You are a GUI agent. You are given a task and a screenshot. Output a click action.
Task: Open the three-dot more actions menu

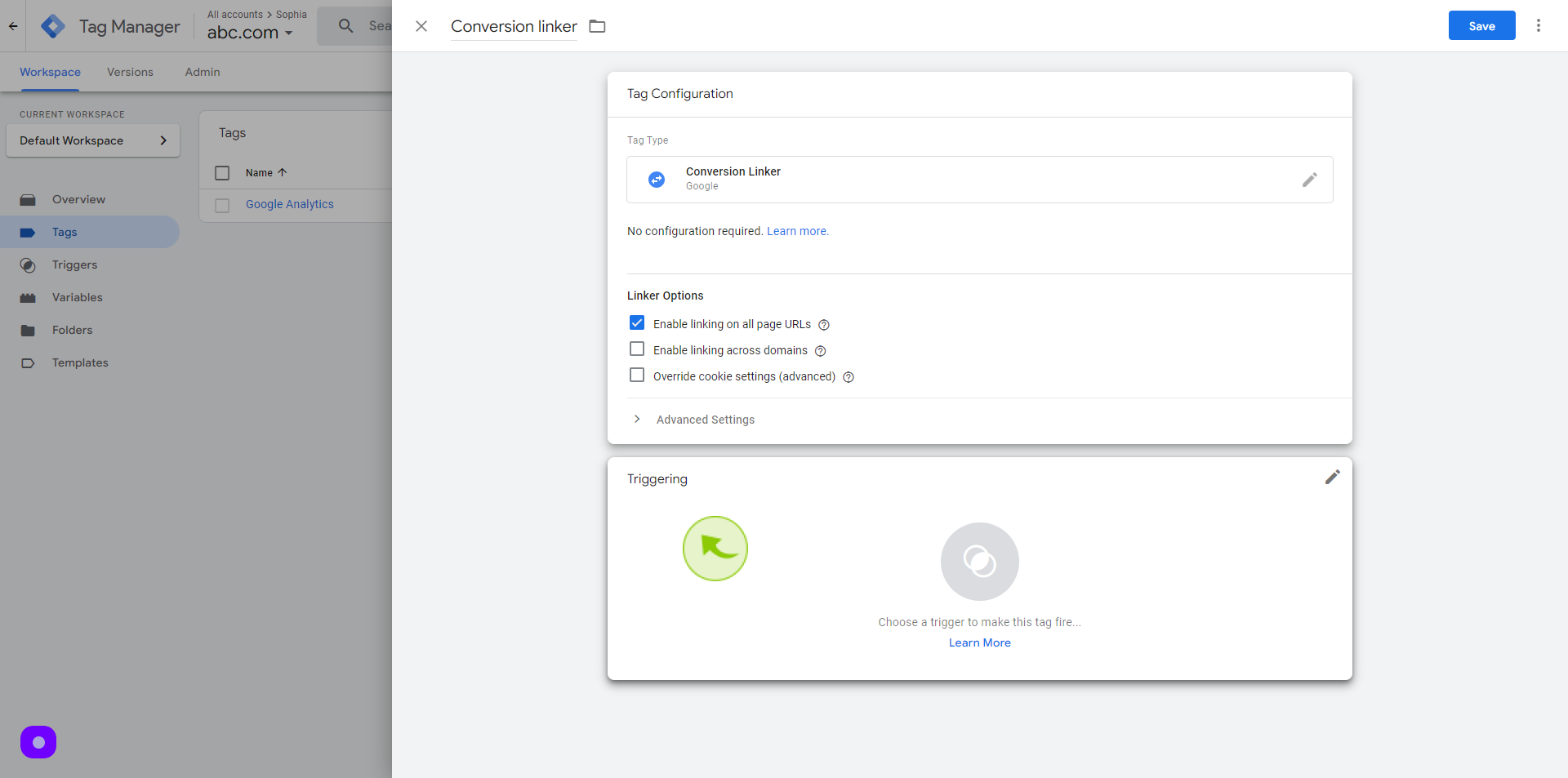pos(1539,26)
